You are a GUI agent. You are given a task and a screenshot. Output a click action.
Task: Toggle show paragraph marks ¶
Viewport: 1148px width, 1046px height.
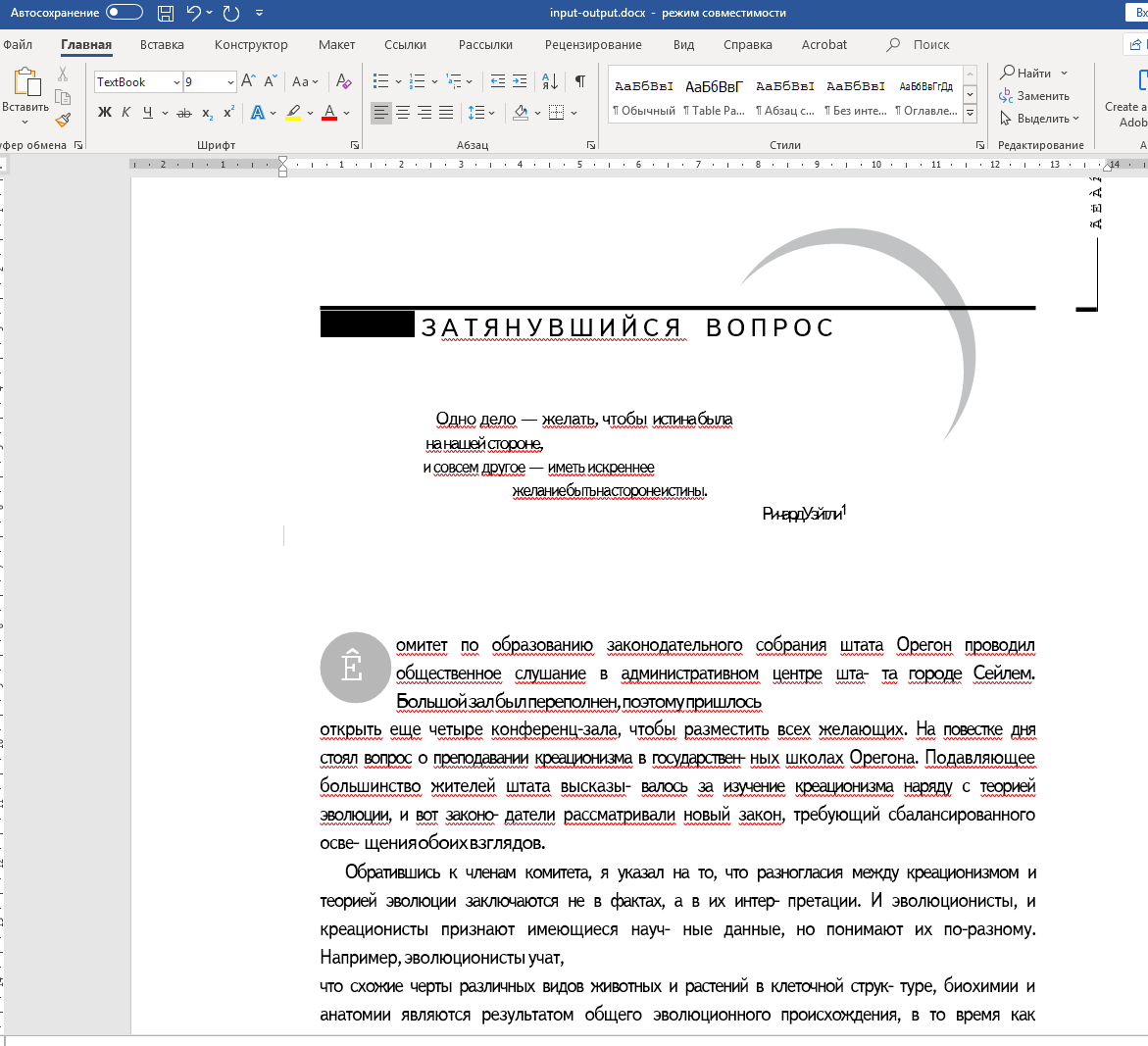(x=579, y=81)
